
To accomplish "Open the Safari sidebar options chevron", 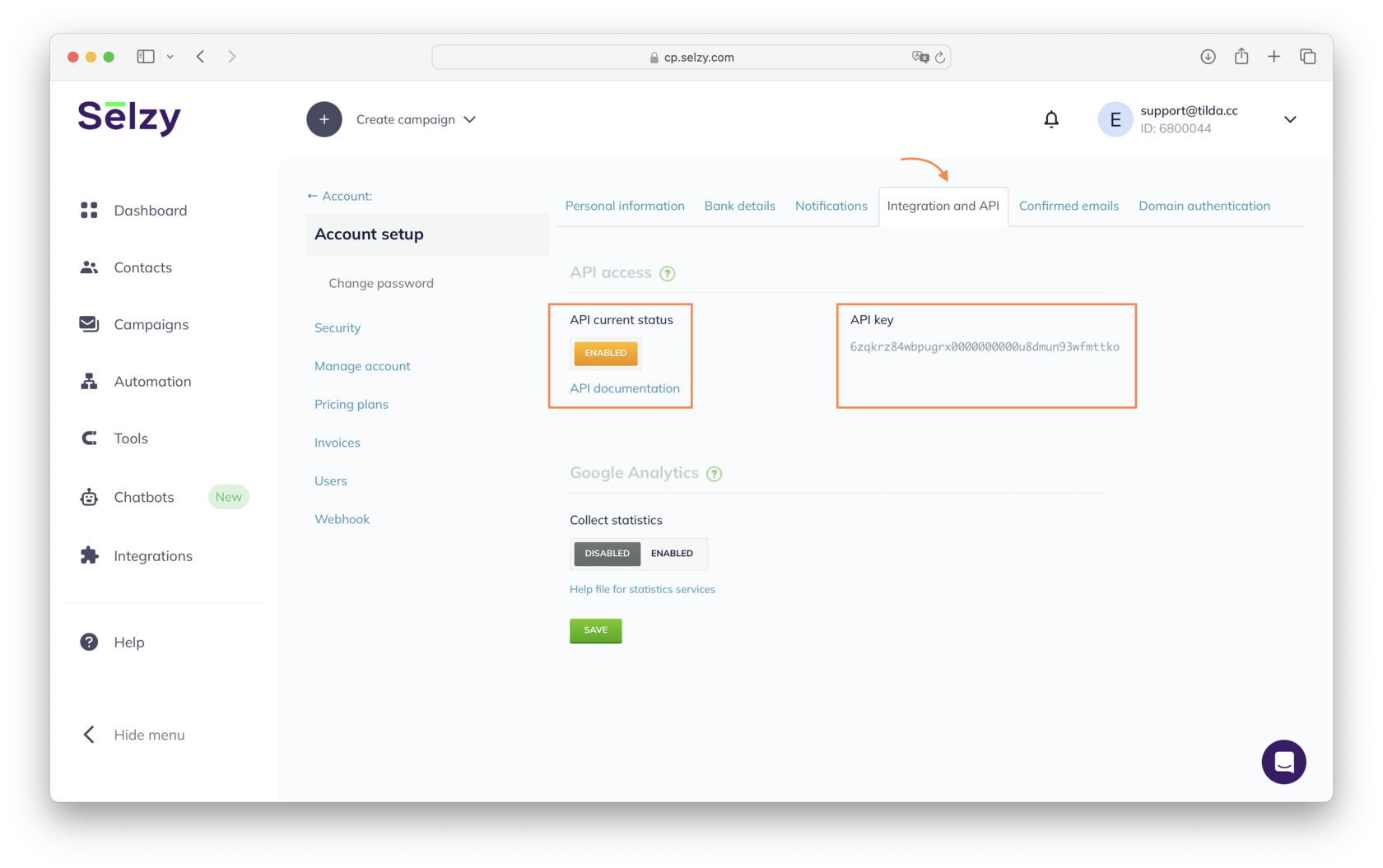I will pyautogui.click(x=170, y=56).
